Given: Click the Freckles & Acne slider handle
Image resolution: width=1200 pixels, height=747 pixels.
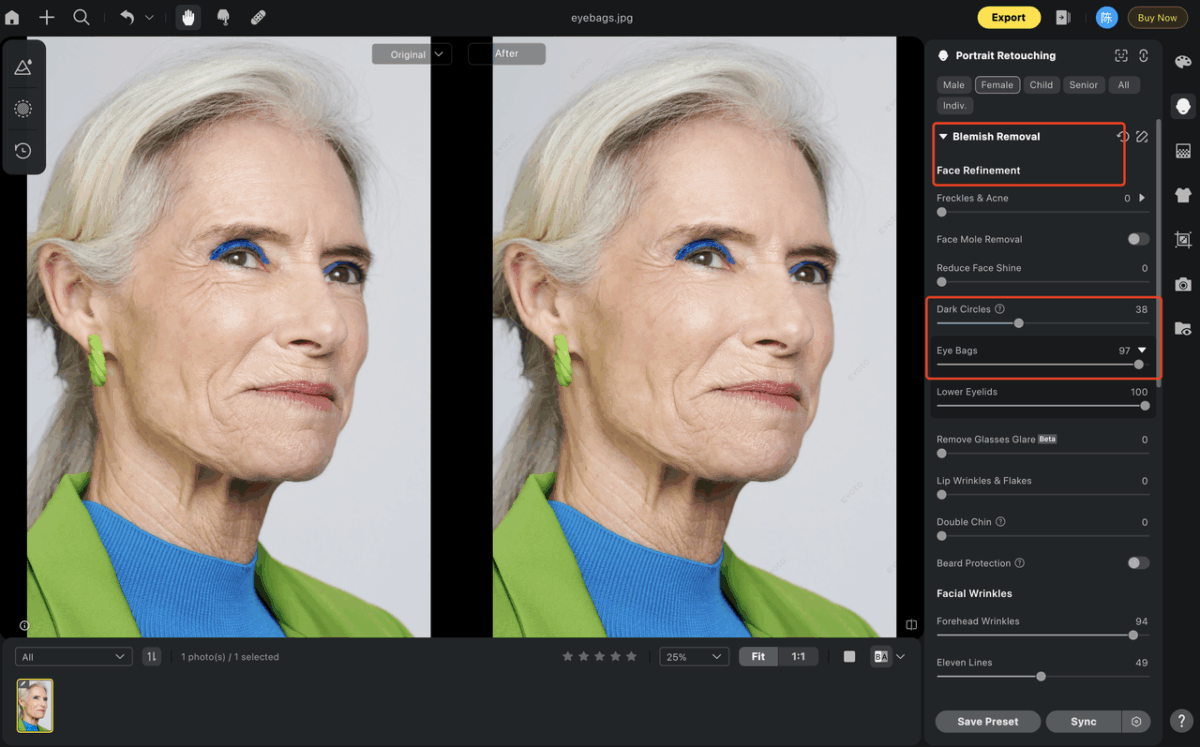Looking at the screenshot, I should pyautogui.click(x=941, y=212).
